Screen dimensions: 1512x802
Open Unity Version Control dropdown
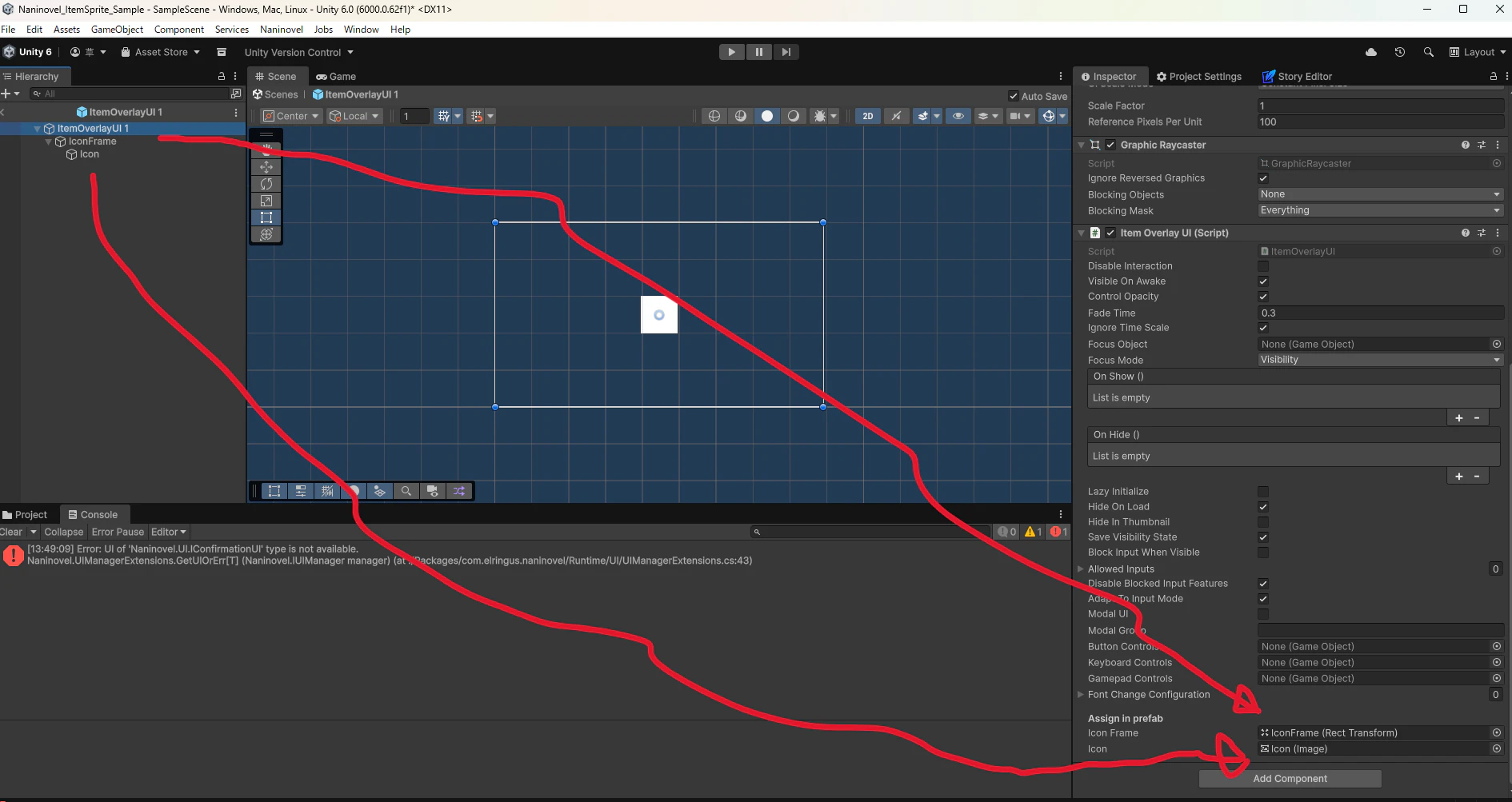pyautogui.click(x=298, y=53)
